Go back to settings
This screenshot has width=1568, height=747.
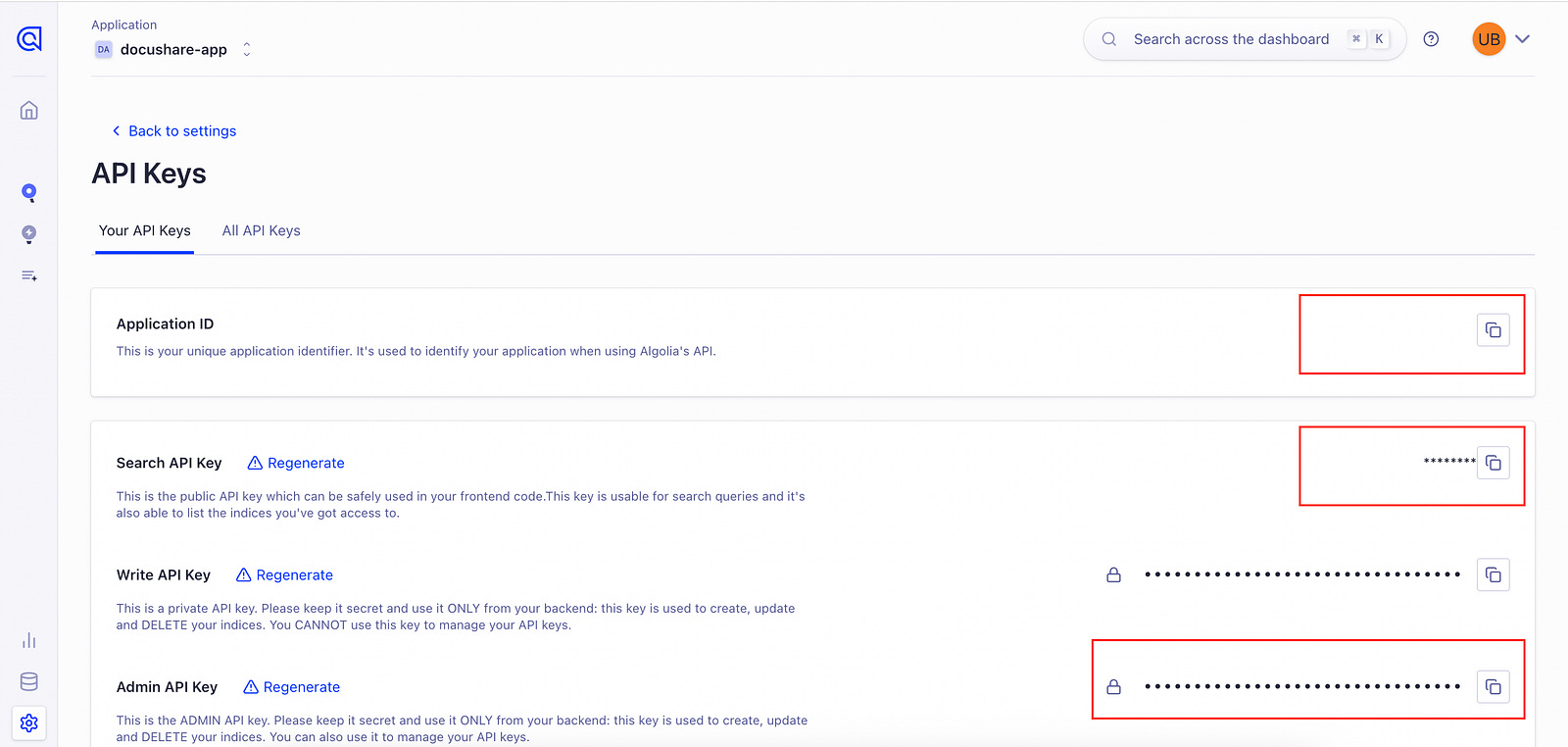click(173, 130)
